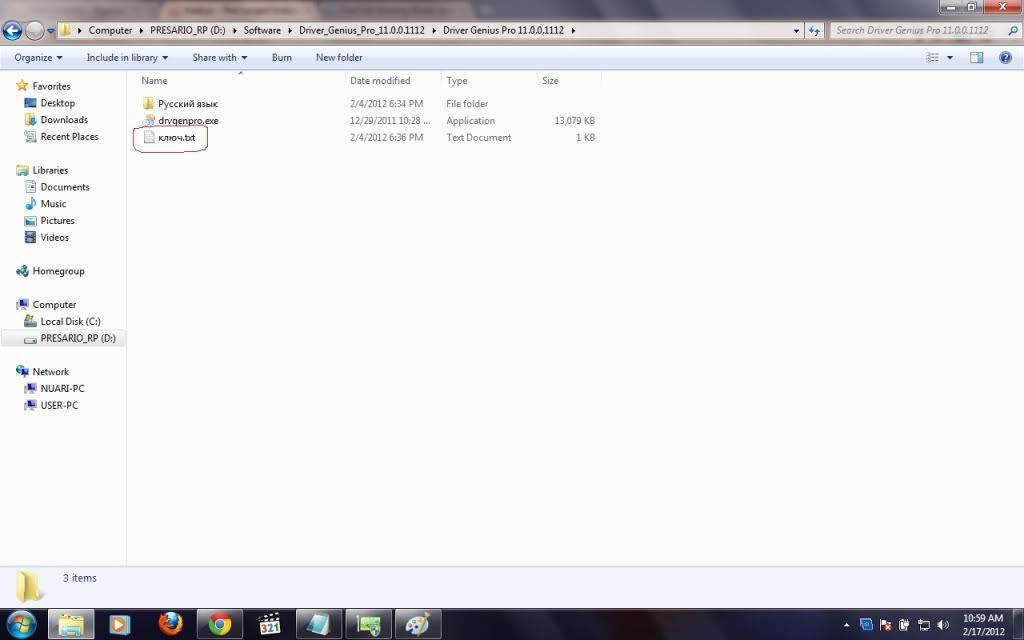Open the Paint taskbar icon

417,624
